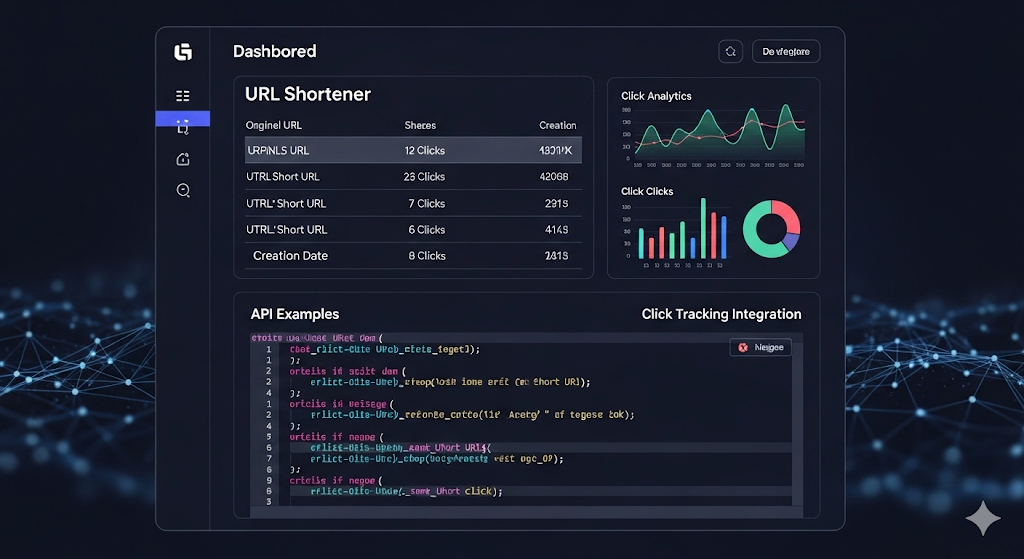1024x559 pixels.
Task: Click the app logo in the sidebar
Action: pyautogui.click(x=183, y=52)
